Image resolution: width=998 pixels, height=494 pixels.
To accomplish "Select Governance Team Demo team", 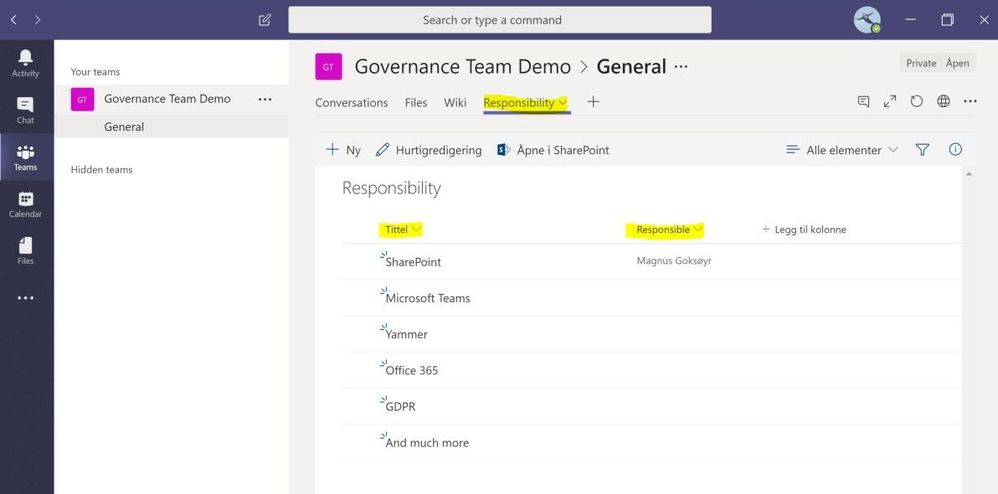I will [x=167, y=99].
